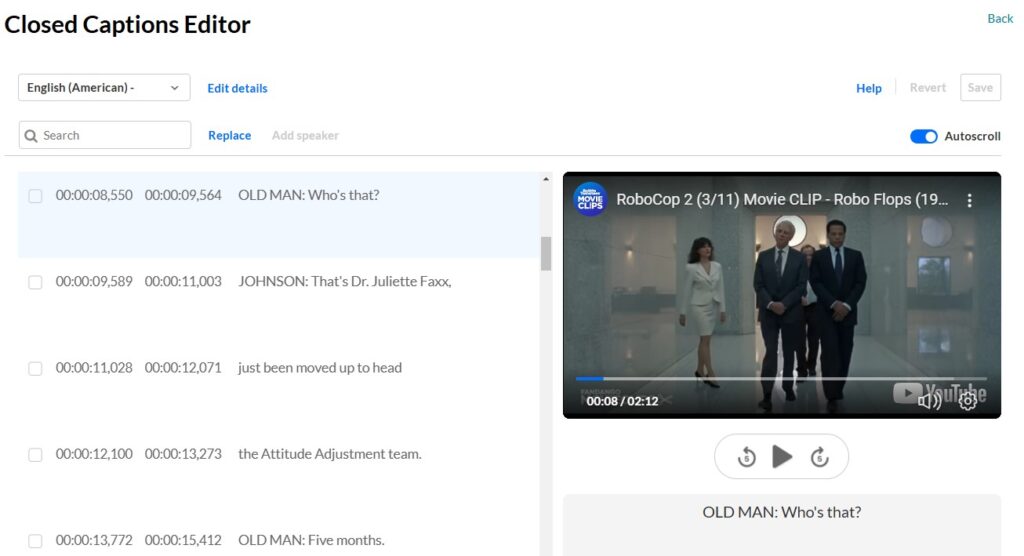Click the video progress bar
Viewport: 1024px width, 556px height.
coord(781,378)
